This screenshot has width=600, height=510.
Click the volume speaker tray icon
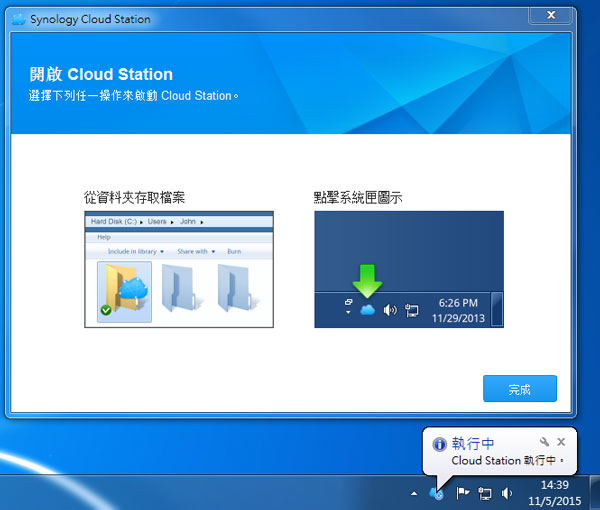507,494
